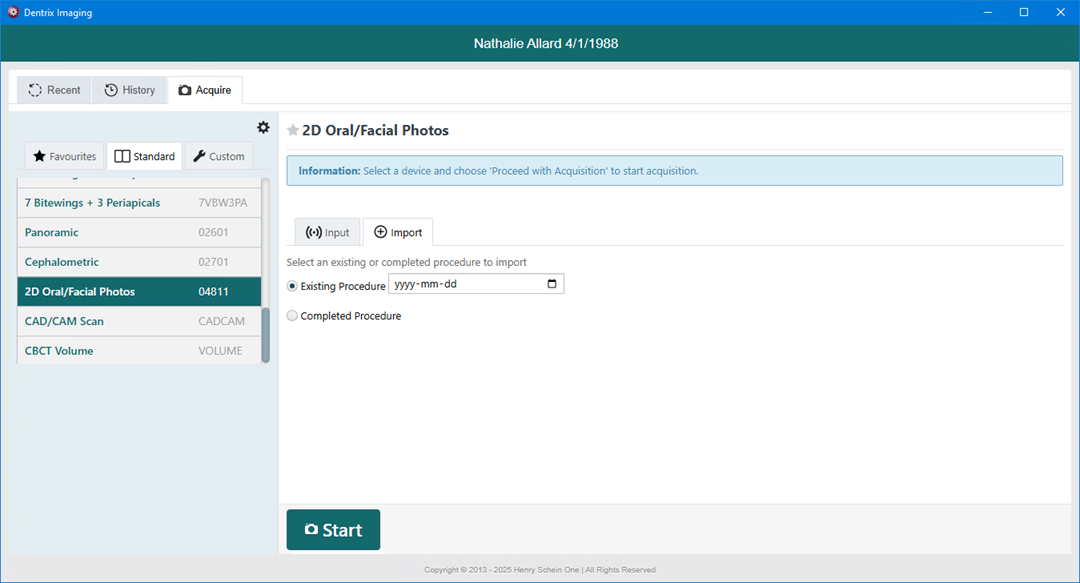Select the Import tab
The image size is (1080, 583).
coord(398,232)
